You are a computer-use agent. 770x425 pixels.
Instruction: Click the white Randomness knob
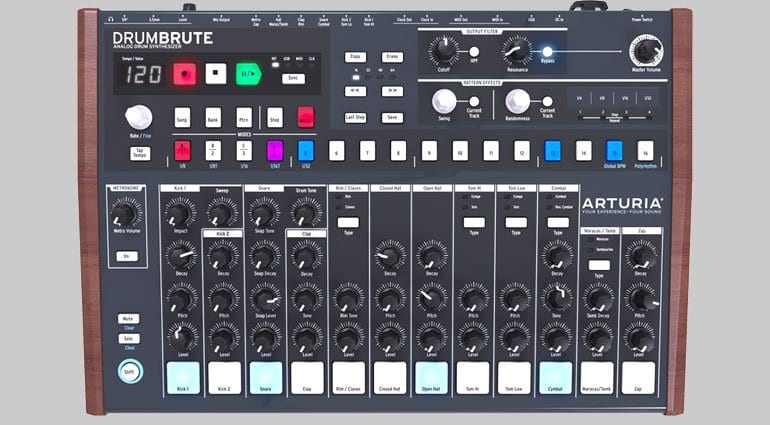518,102
